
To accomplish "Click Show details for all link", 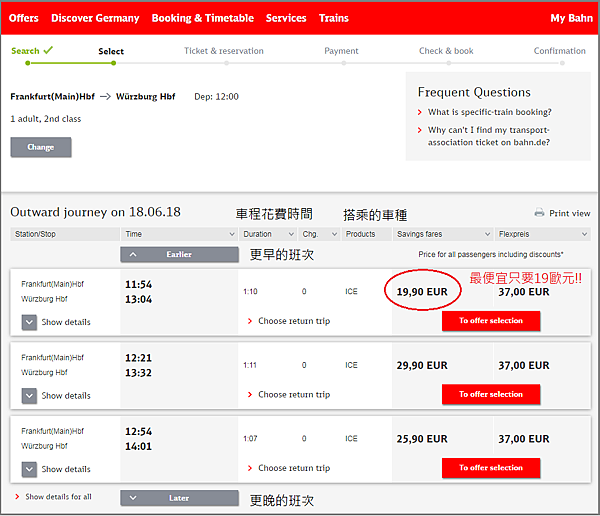I will click(x=58, y=496).
